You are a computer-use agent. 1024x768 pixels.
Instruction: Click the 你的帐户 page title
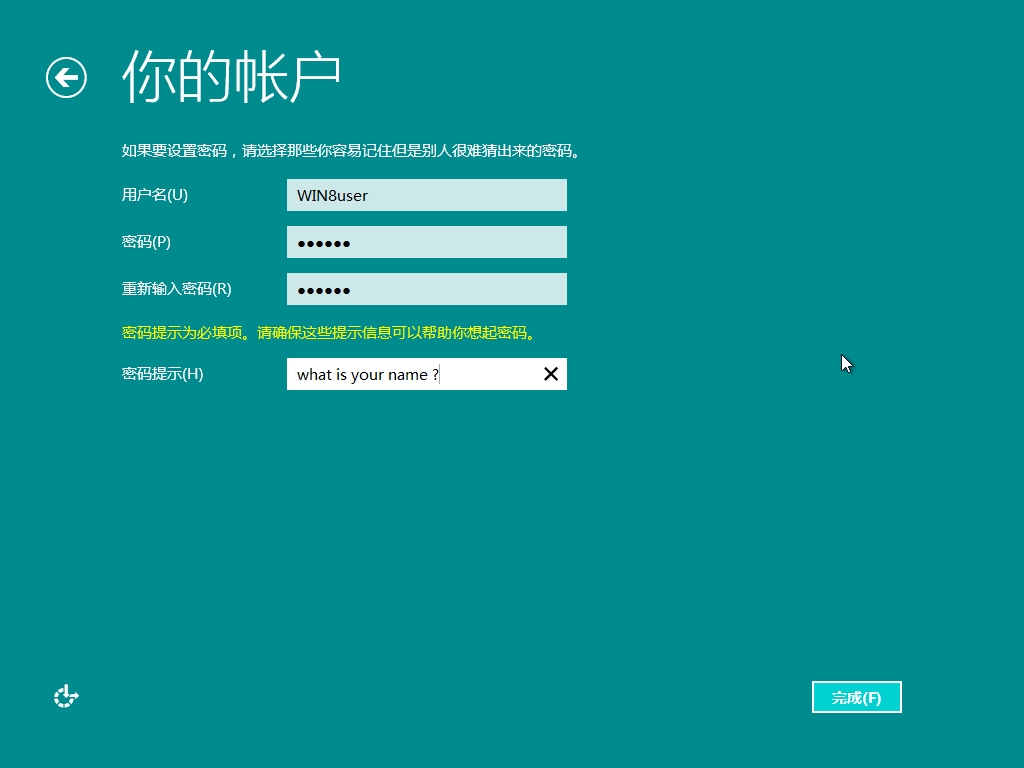pyautogui.click(x=231, y=77)
